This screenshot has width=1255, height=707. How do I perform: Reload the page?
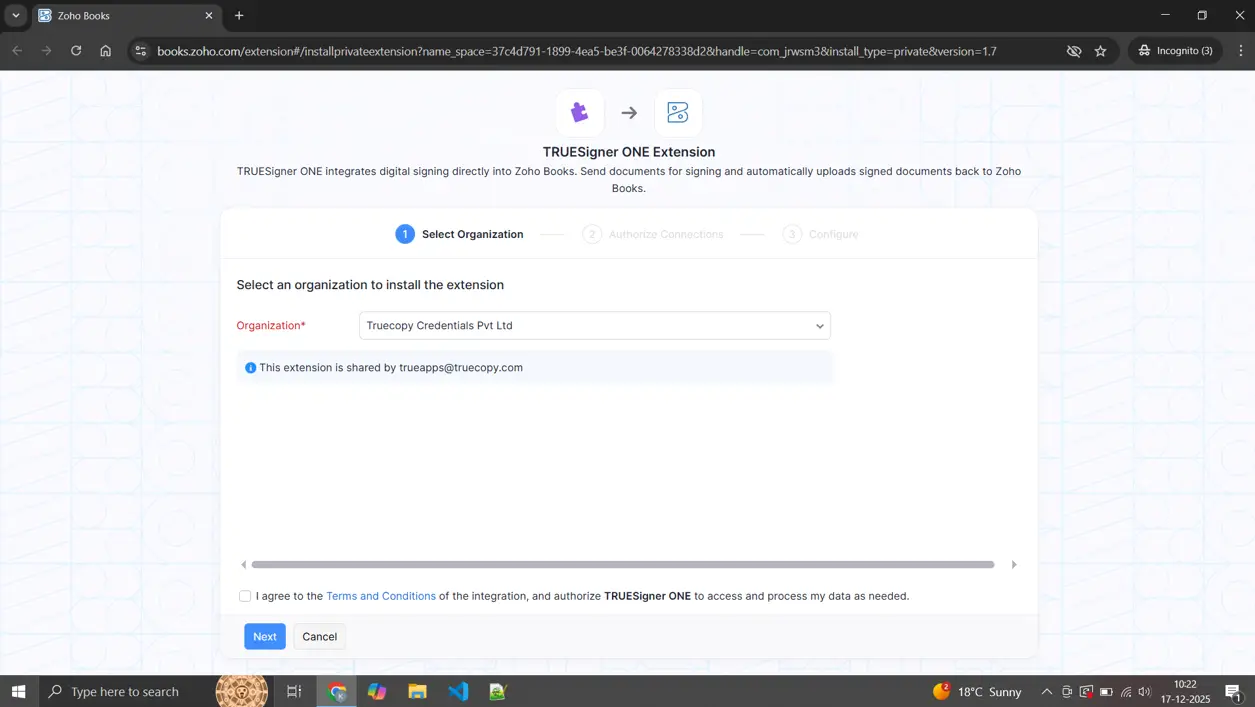point(76,51)
